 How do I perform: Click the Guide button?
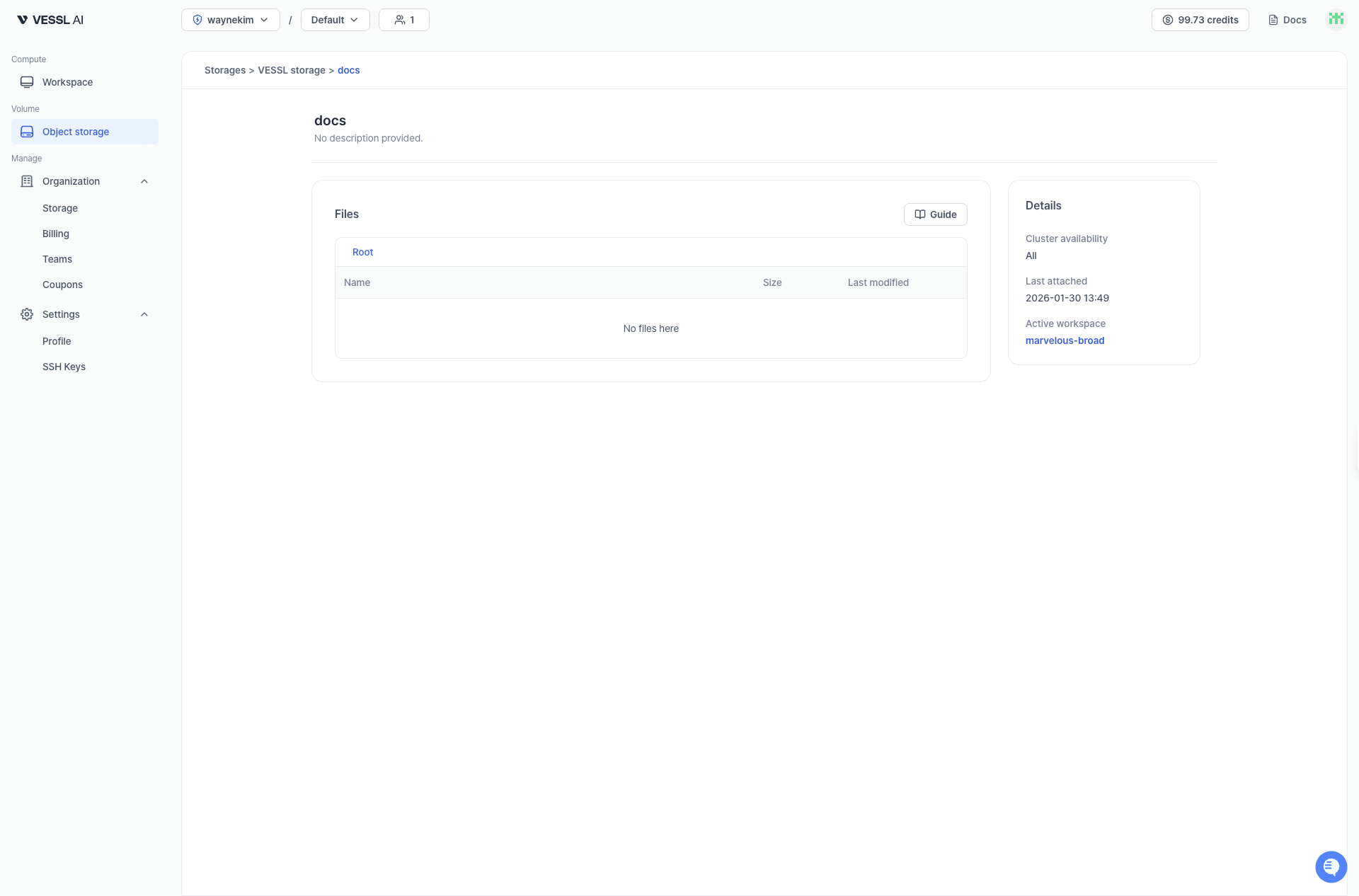[x=935, y=214]
